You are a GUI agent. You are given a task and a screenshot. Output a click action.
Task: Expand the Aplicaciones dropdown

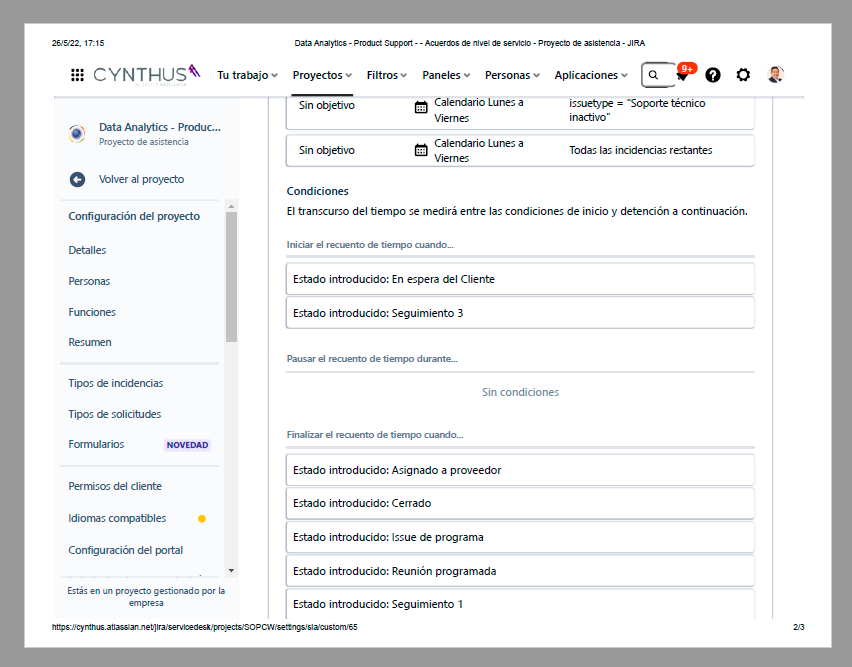591,75
